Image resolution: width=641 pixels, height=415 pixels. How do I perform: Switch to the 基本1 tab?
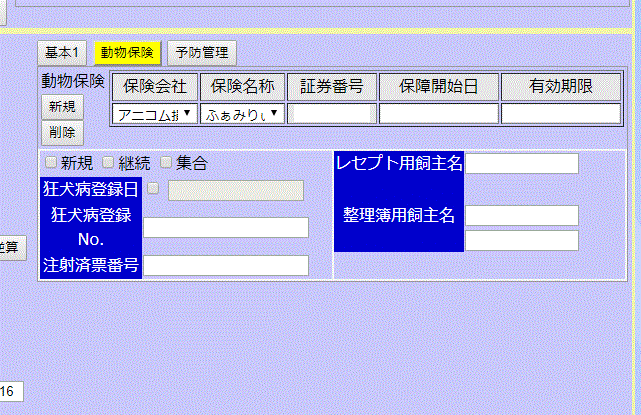62,53
